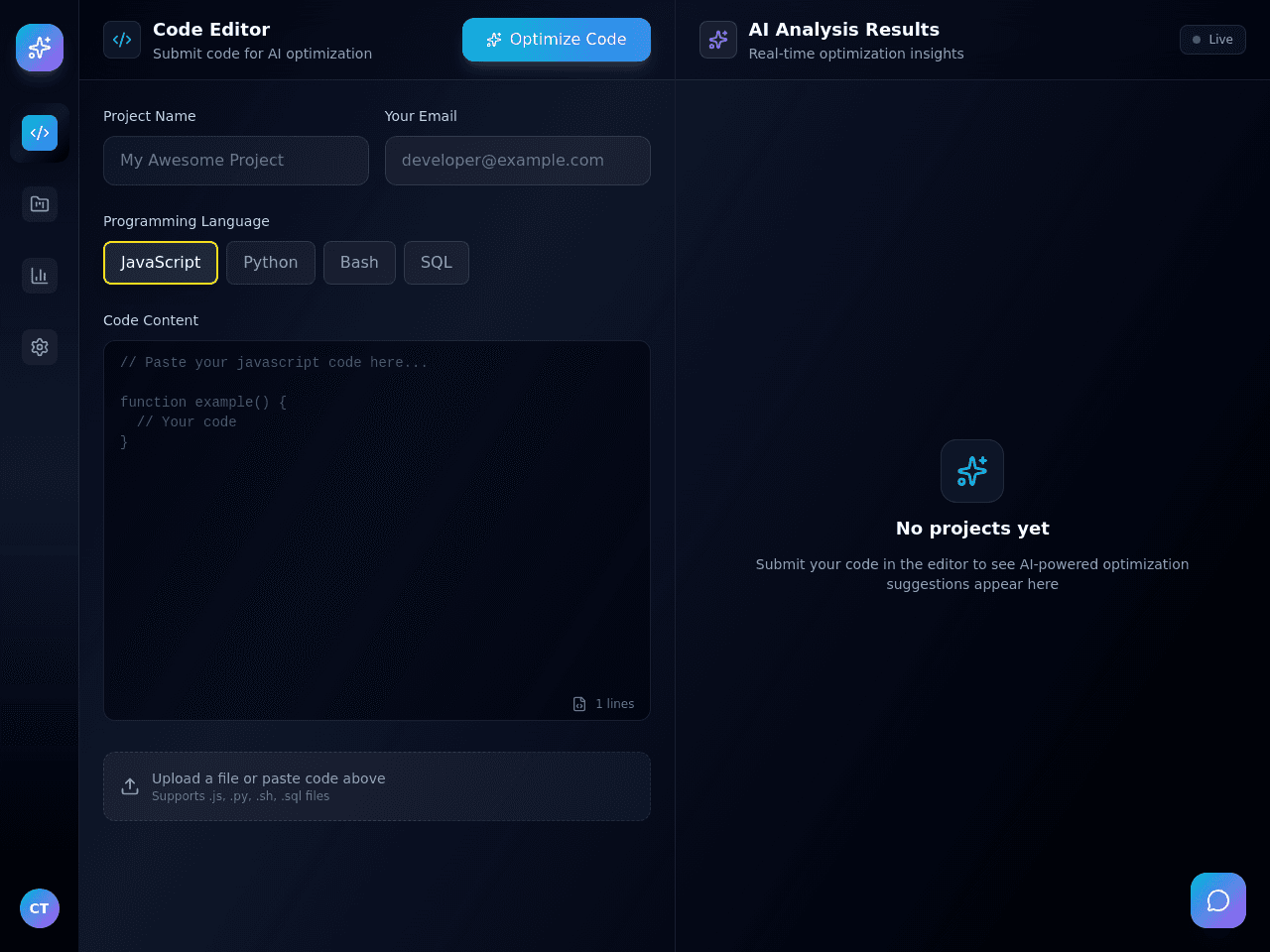The height and width of the screenshot is (952, 1270).
Task: Click the AI Analysis sparkle header icon
Action: click(x=718, y=40)
